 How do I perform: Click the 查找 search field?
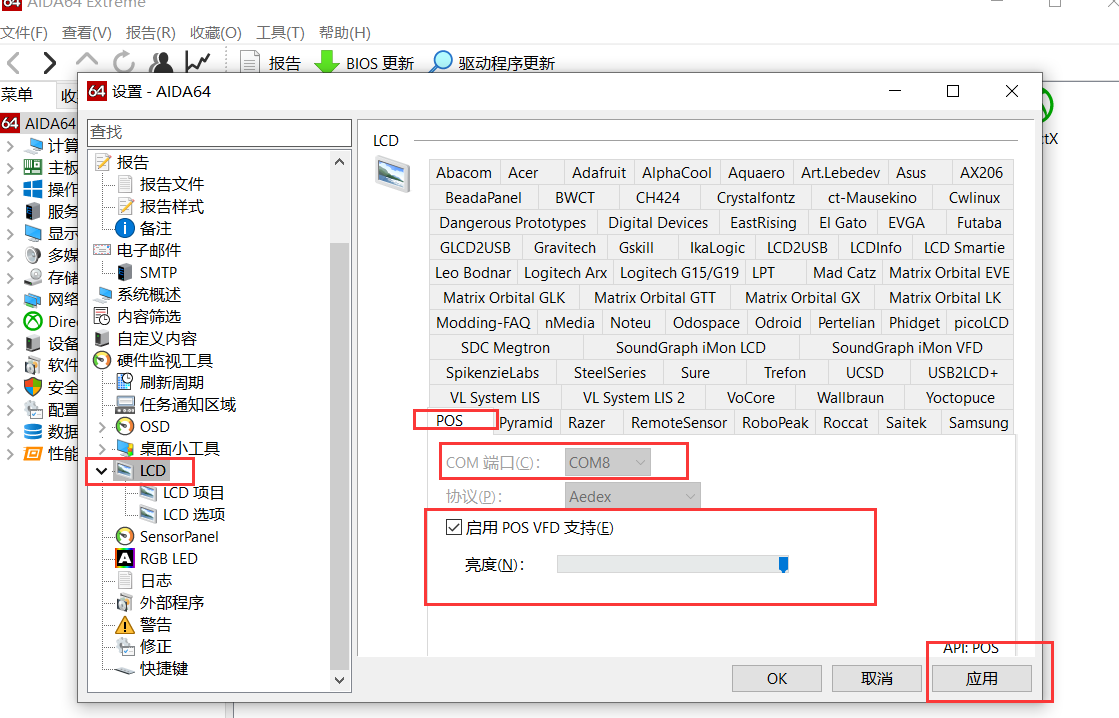[219, 133]
